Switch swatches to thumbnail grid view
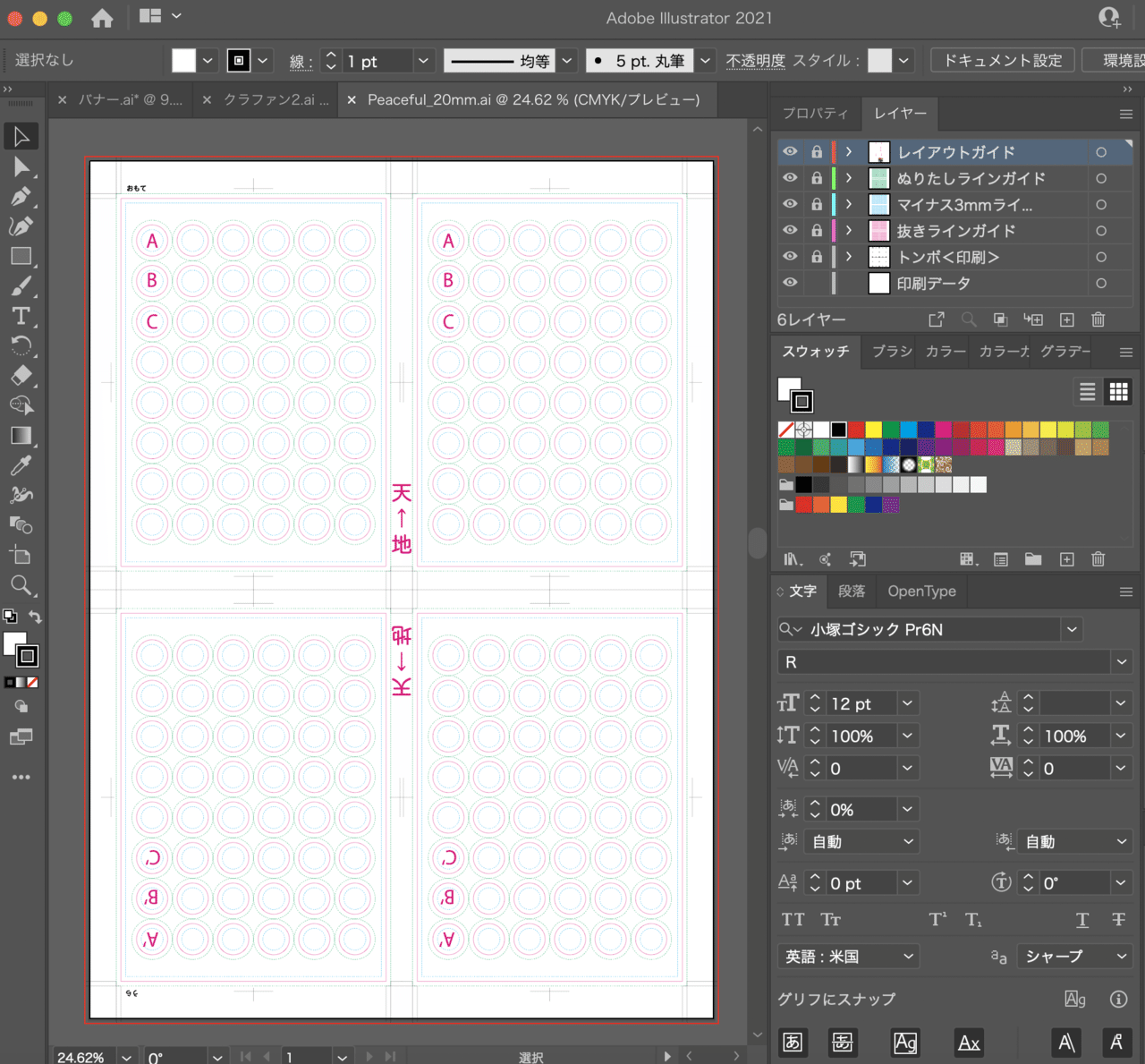The image size is (1145, 1064). [x=1118, y=392]
